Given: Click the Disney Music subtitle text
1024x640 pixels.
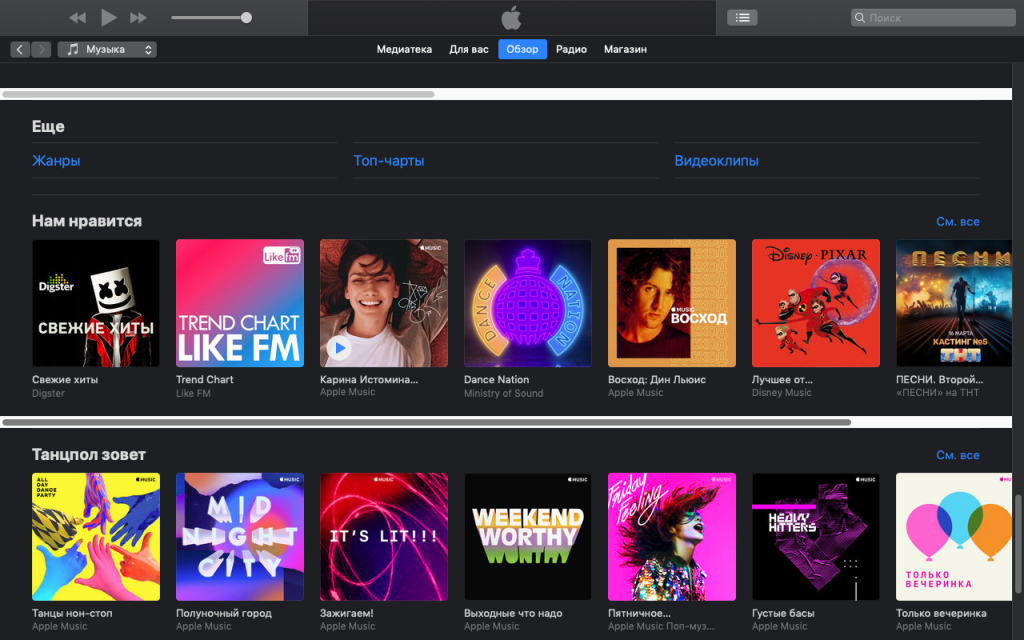Looking at the screenshot, I should [782, 392].
